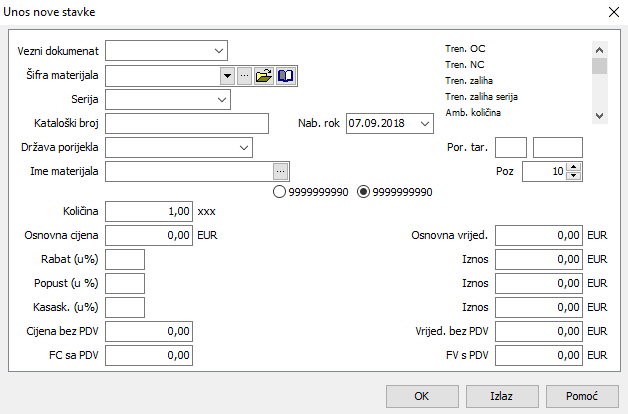Expand the Serija combo box

pos(221,99)
